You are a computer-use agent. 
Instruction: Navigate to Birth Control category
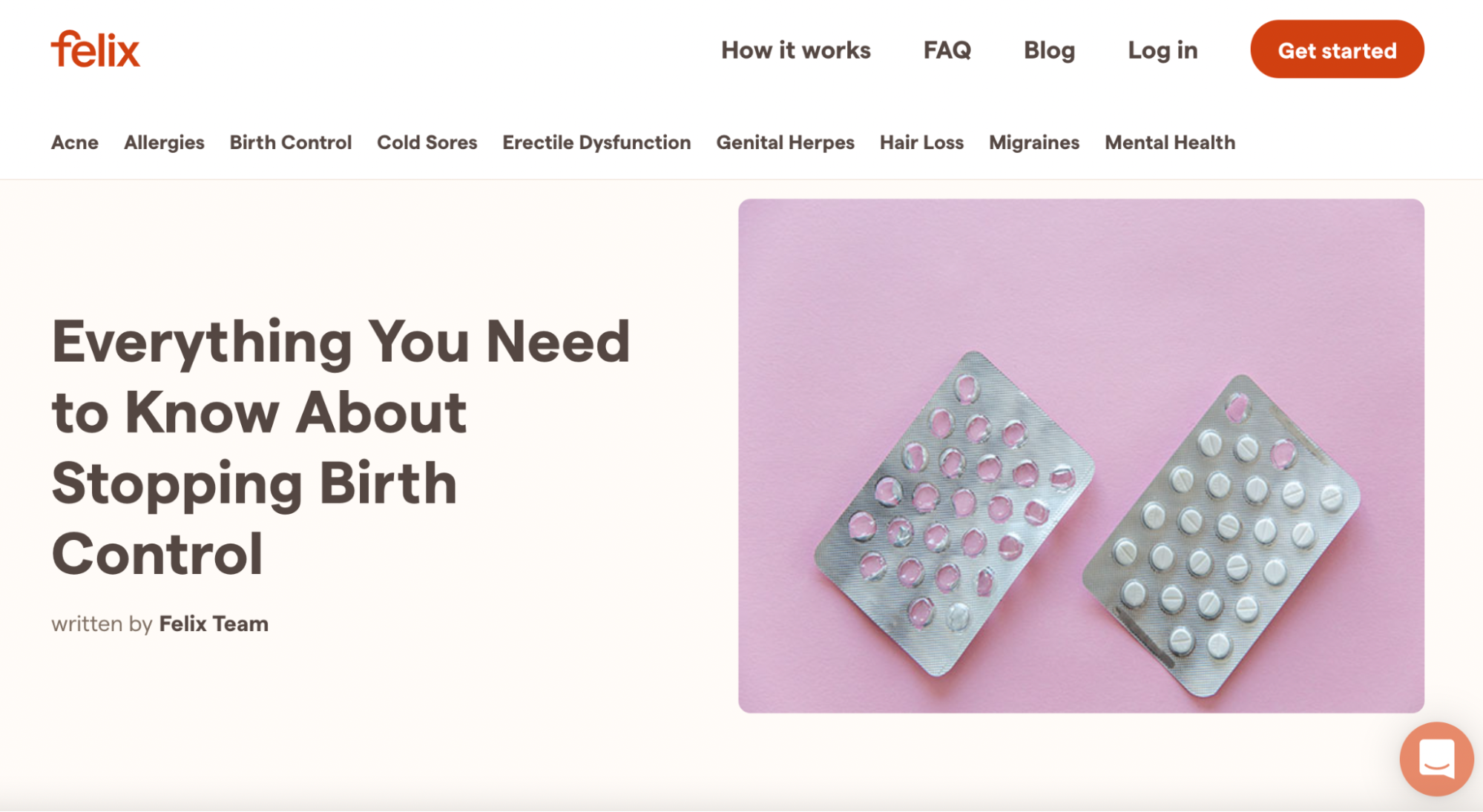(291, 142)
